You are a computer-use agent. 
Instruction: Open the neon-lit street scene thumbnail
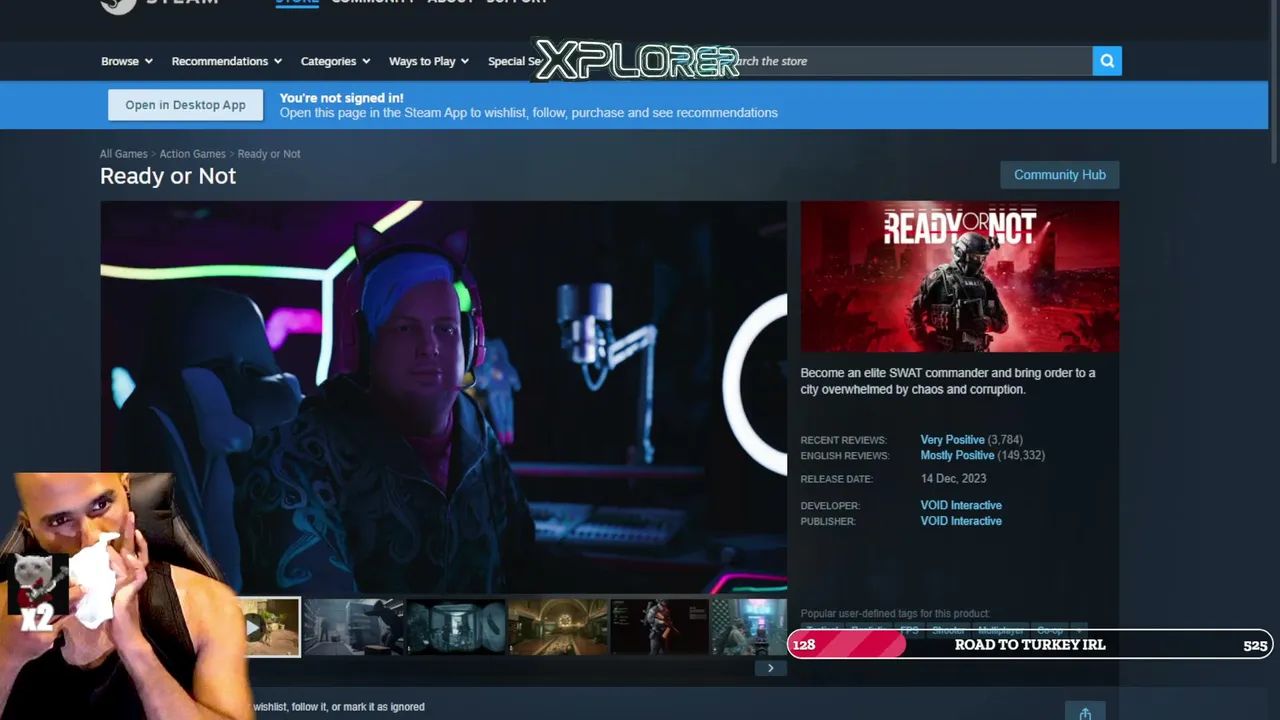pos(749,627)
